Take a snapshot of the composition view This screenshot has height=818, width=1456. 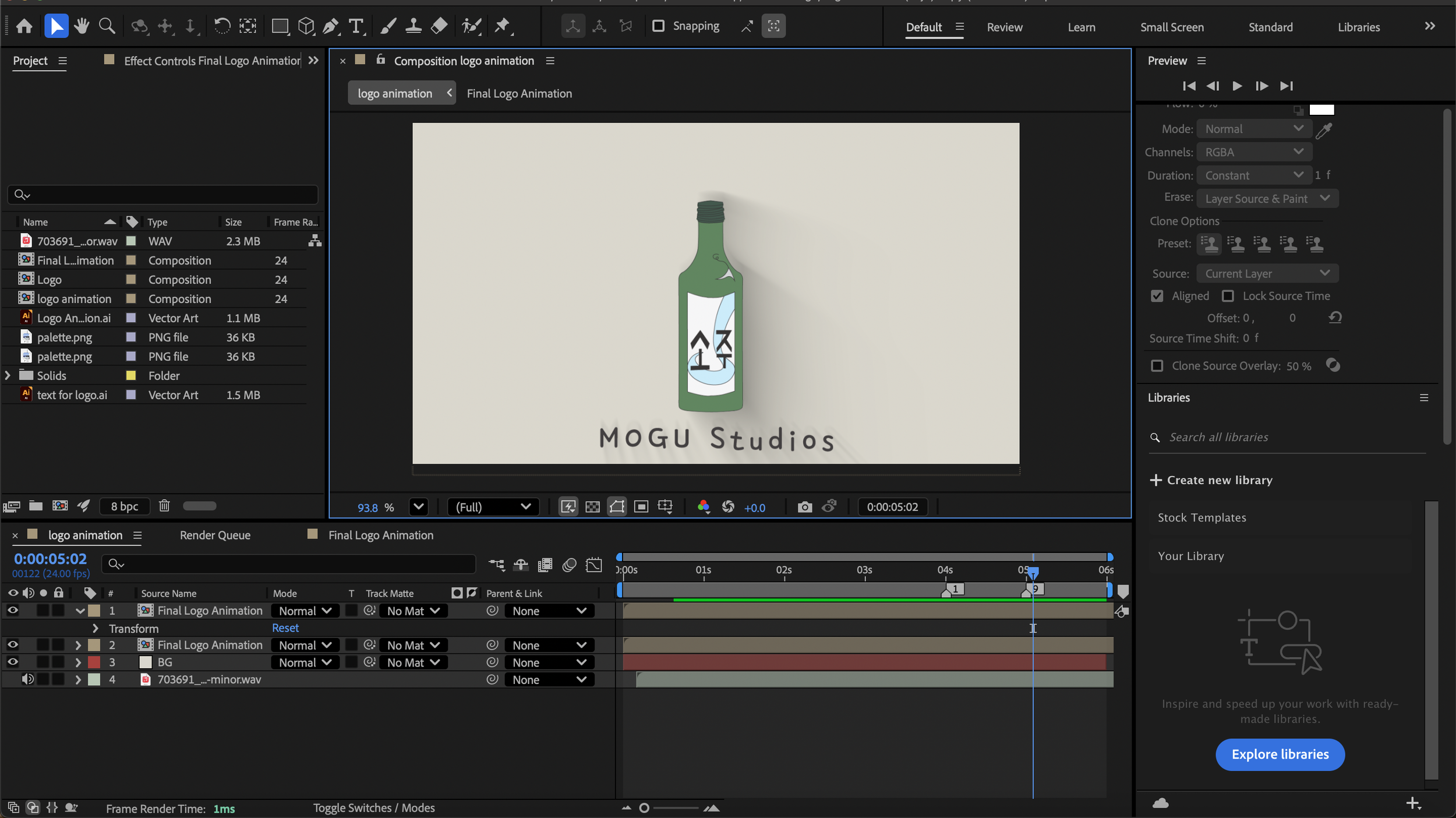click(x=804, y=506)
